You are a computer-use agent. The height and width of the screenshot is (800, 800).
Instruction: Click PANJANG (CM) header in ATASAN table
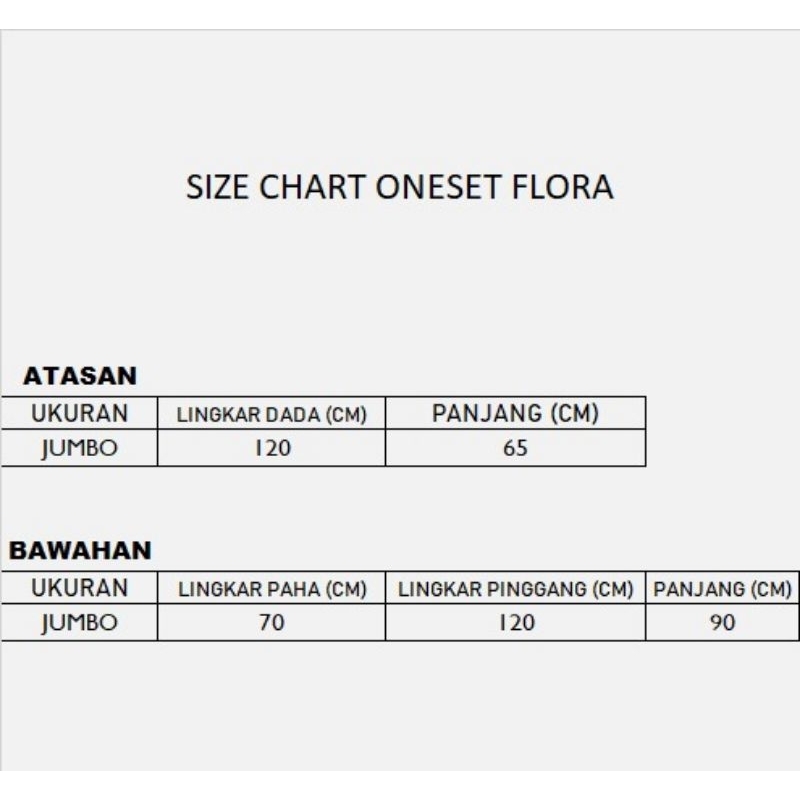pos(515,414)
